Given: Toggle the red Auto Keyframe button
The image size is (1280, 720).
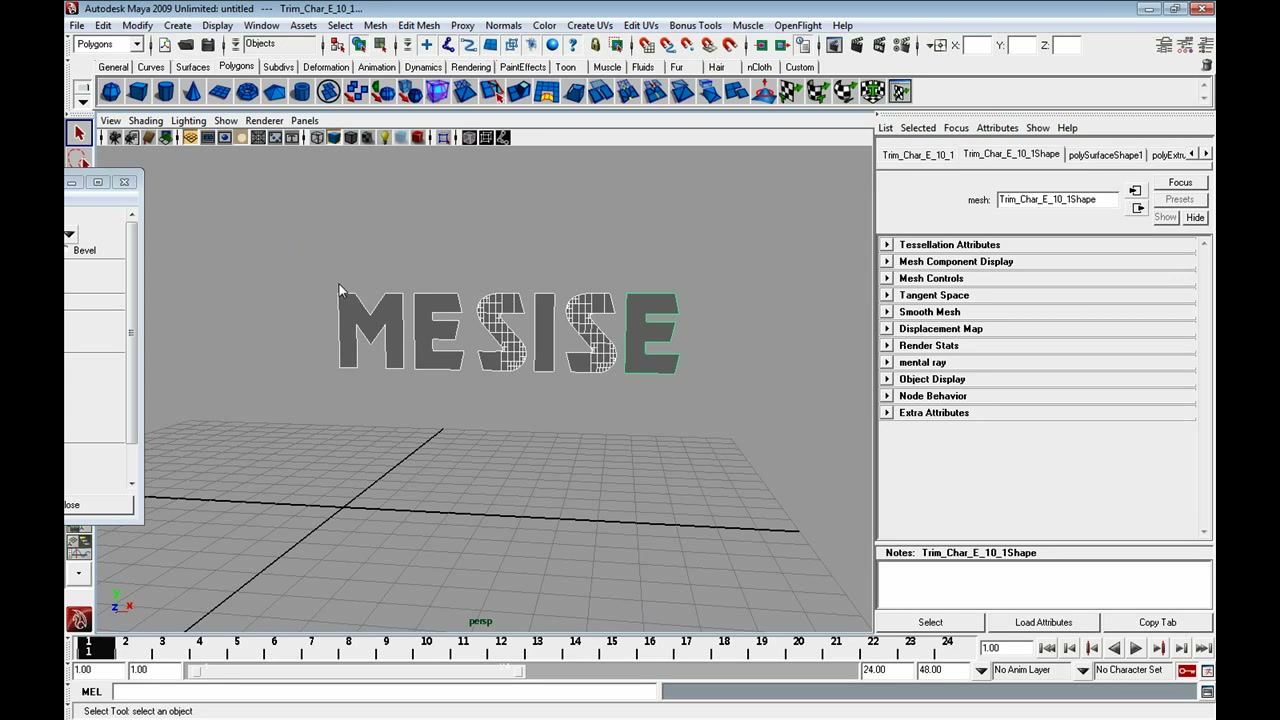Looking at the screenshot, I should (x=1187, y=670).
